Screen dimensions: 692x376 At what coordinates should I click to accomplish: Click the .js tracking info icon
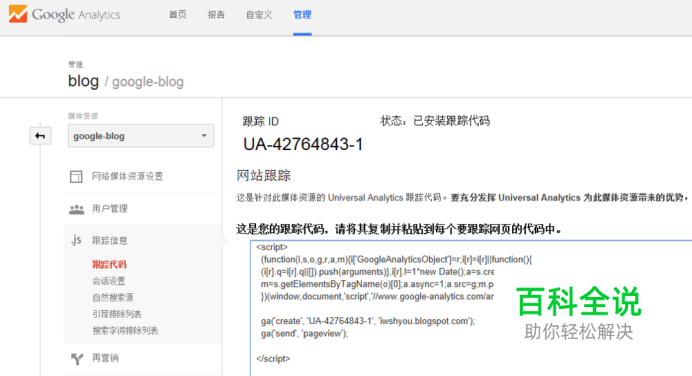[x=76, y=240]
